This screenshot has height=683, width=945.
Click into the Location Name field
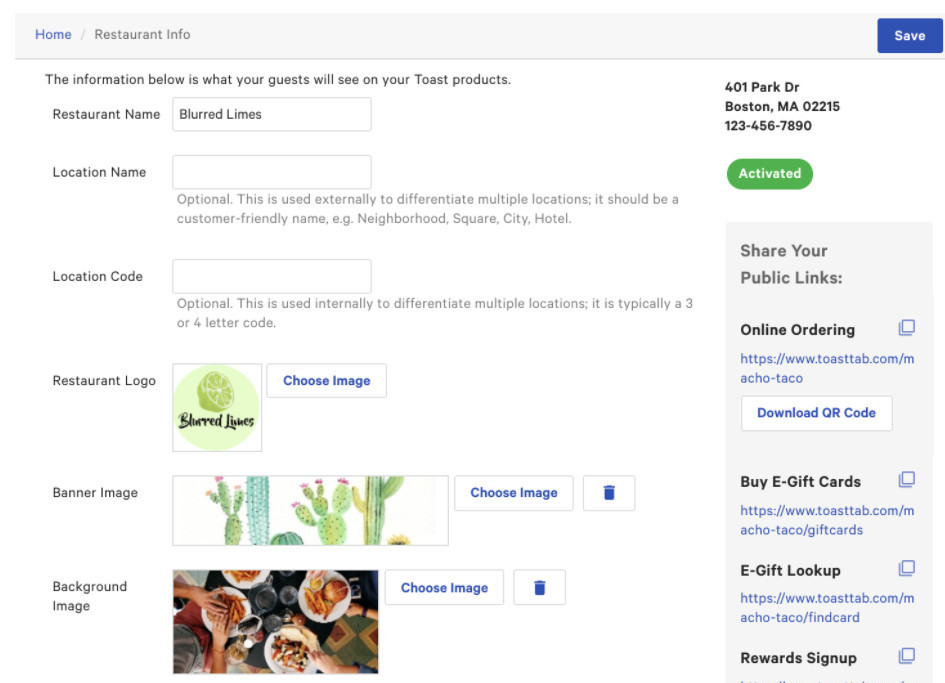tap(272, 172)
